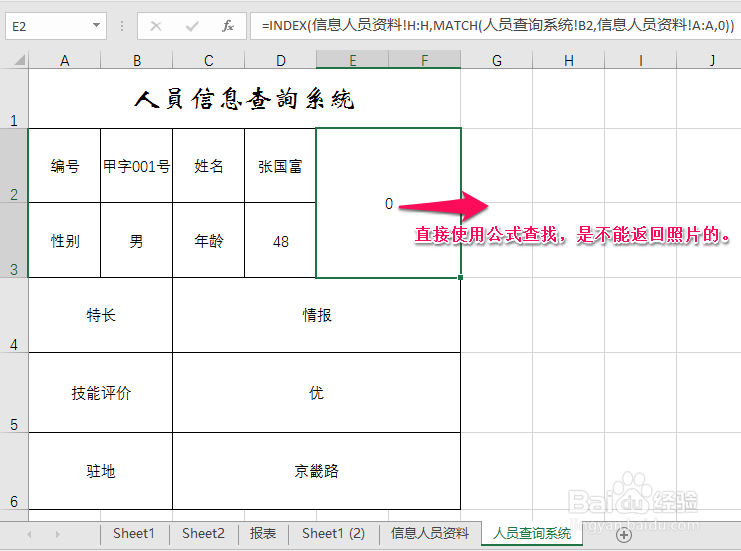Click the formula bar with INDEX formula
This screenshot has width=741, height=551.
click(496, 26)
